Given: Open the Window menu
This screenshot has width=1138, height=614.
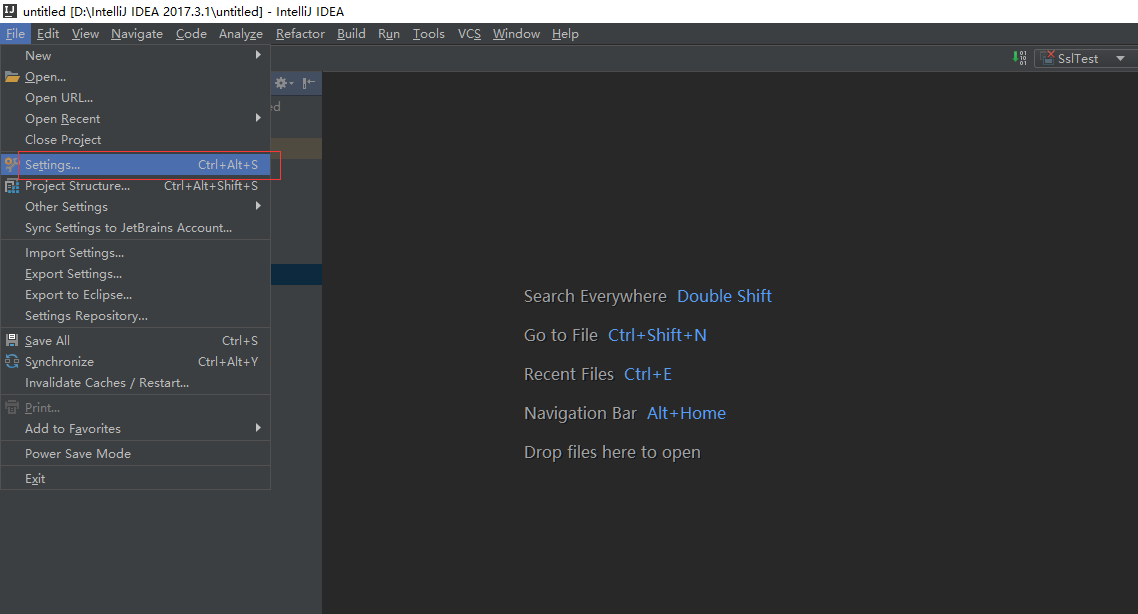Looking at the screenshot, I should pyautogui.click(x=516, y=34).
